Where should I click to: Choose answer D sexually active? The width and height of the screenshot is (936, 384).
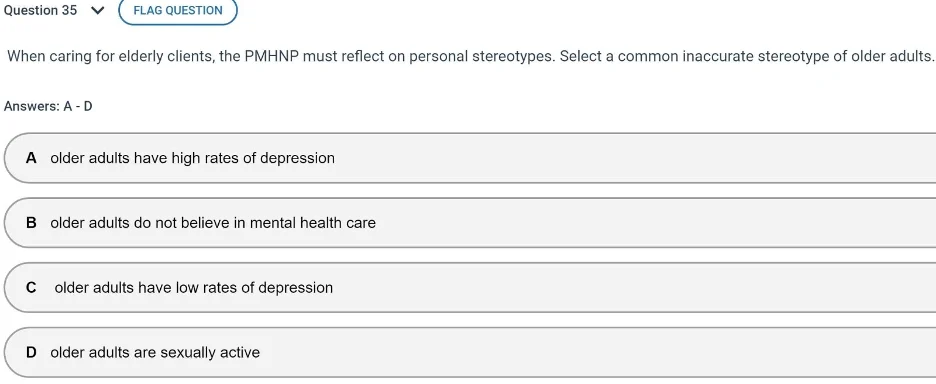(x=470, y=352)
